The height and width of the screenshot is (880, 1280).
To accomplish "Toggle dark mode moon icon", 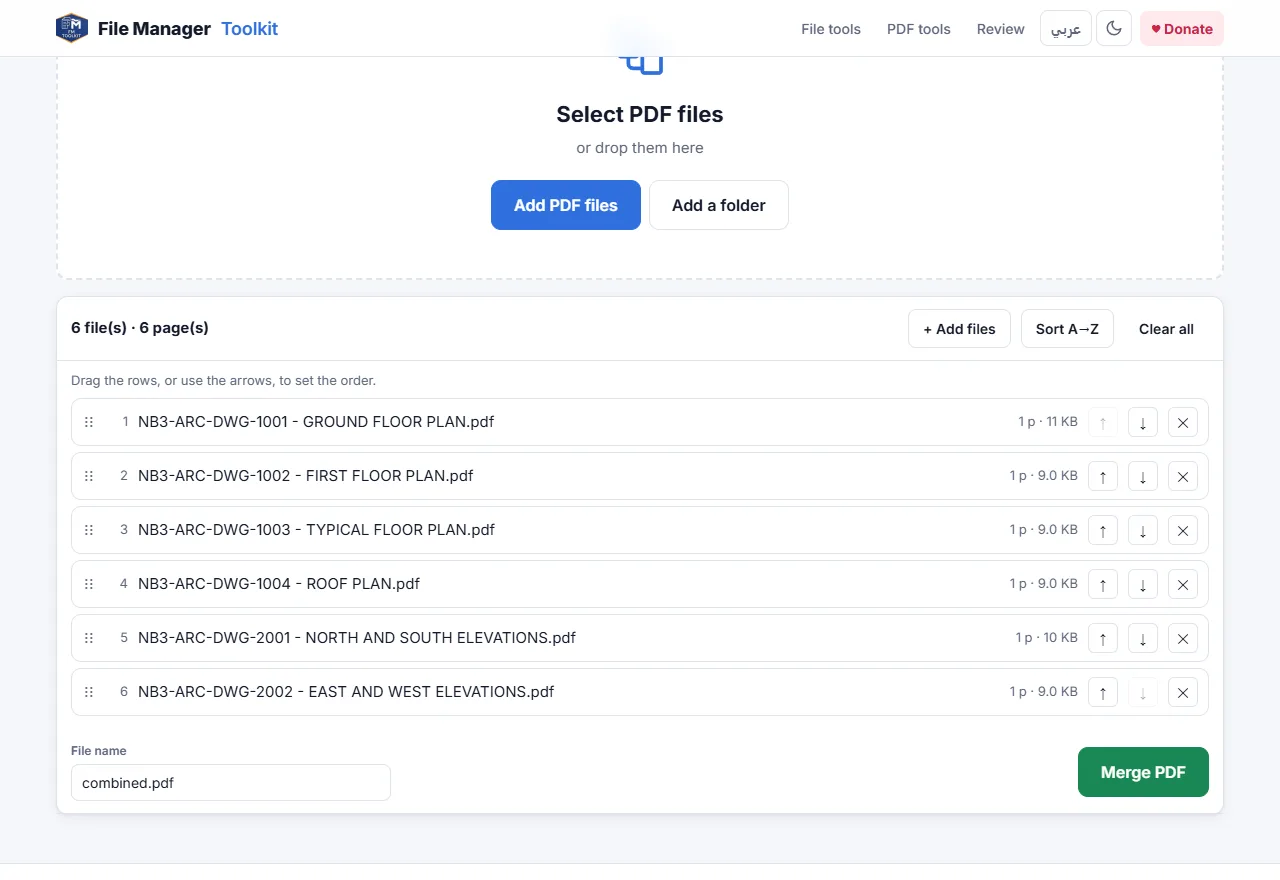I will 1114,29.
